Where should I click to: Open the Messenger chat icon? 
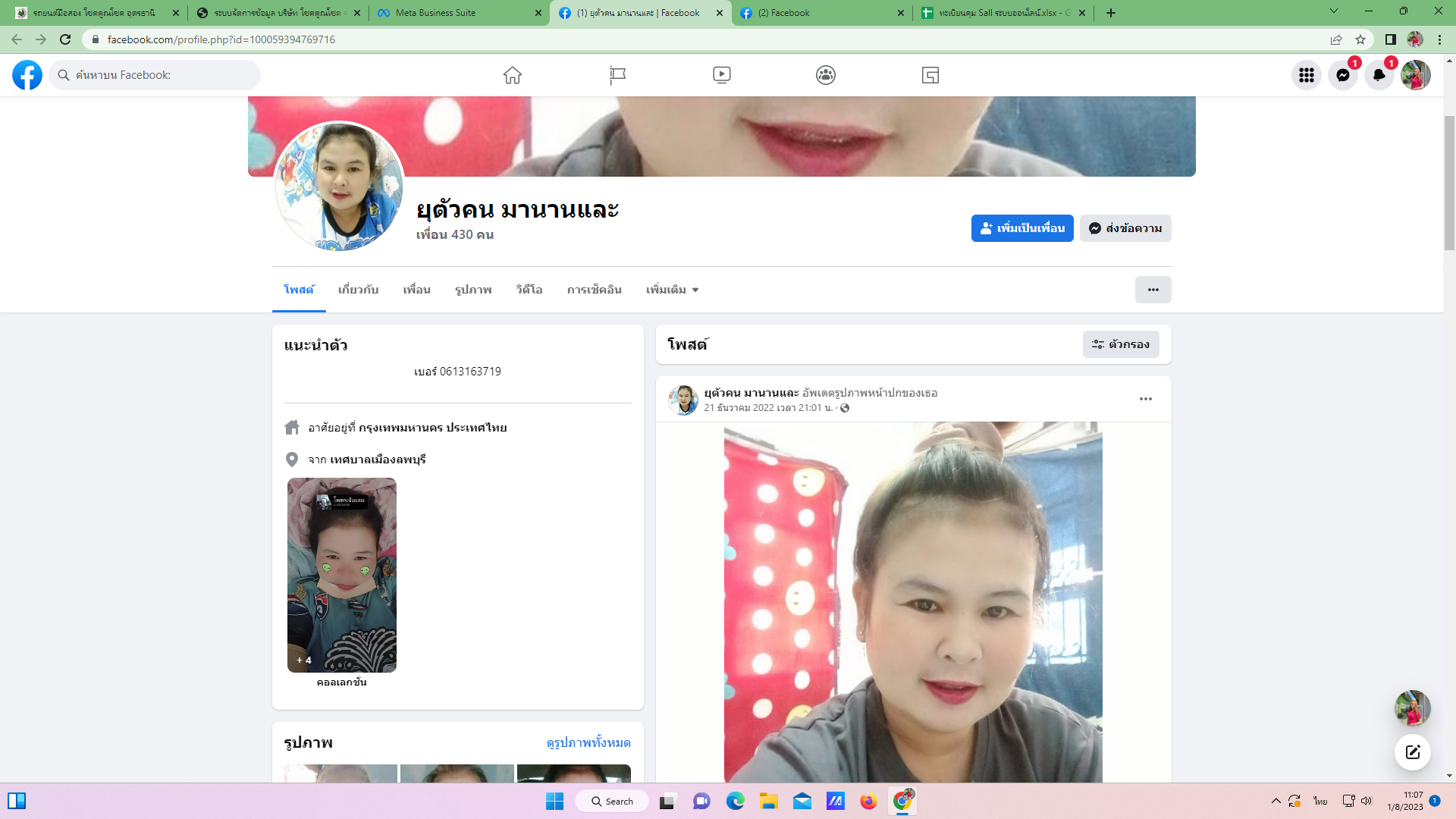click(1342, 75)
